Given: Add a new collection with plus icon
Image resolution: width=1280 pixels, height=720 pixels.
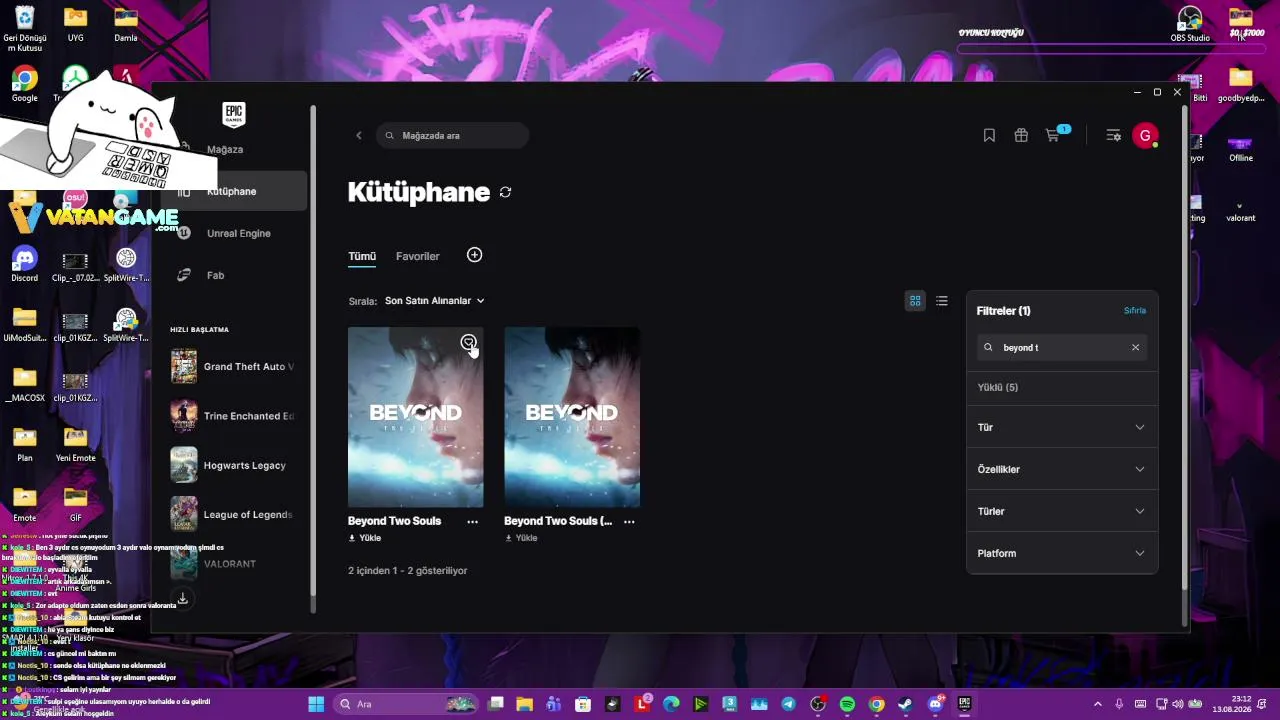Looking at the screenshot, I should click(x=475, y=255).
